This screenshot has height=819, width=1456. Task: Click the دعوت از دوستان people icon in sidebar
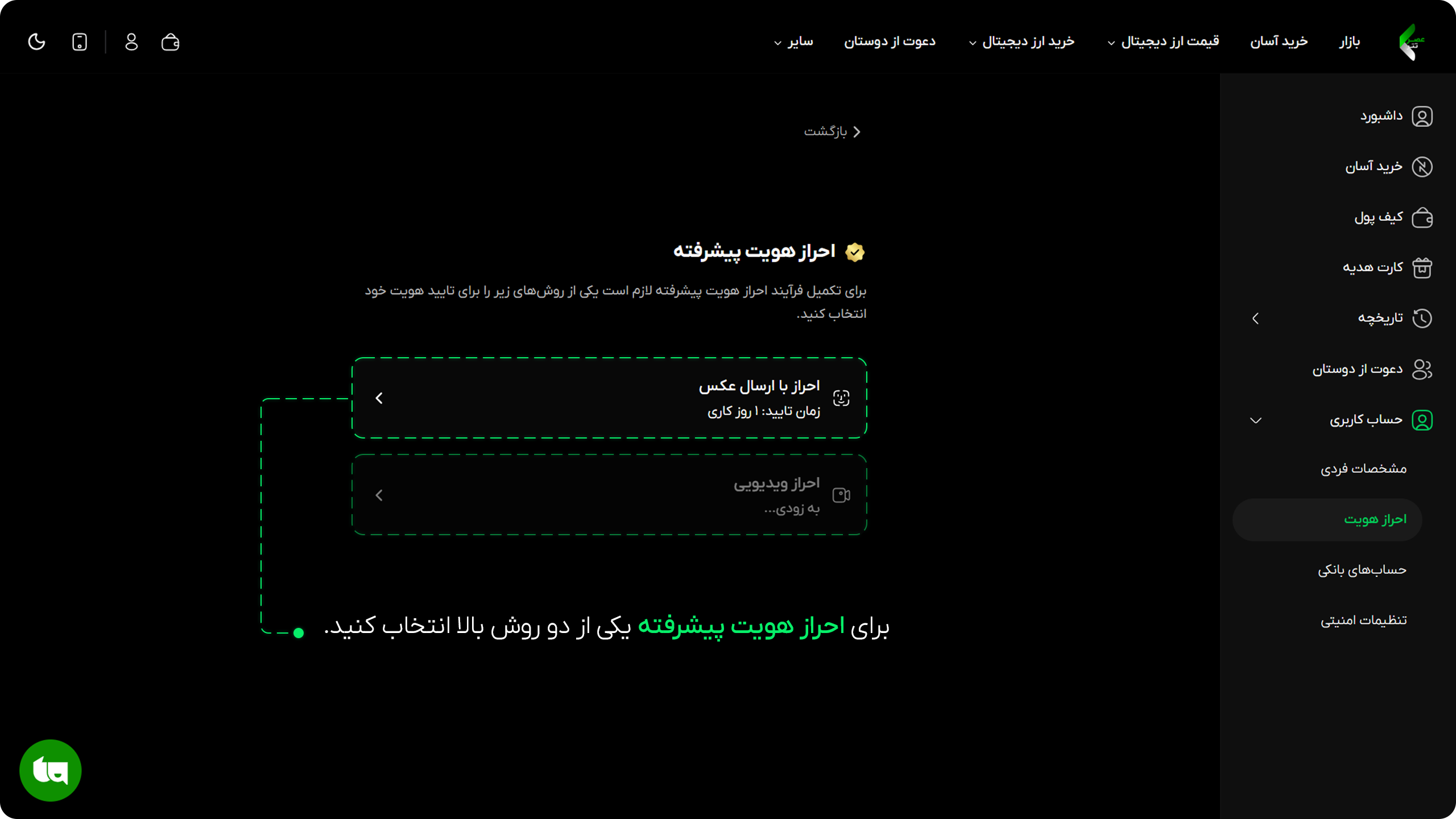click(x=1422, y=369)
